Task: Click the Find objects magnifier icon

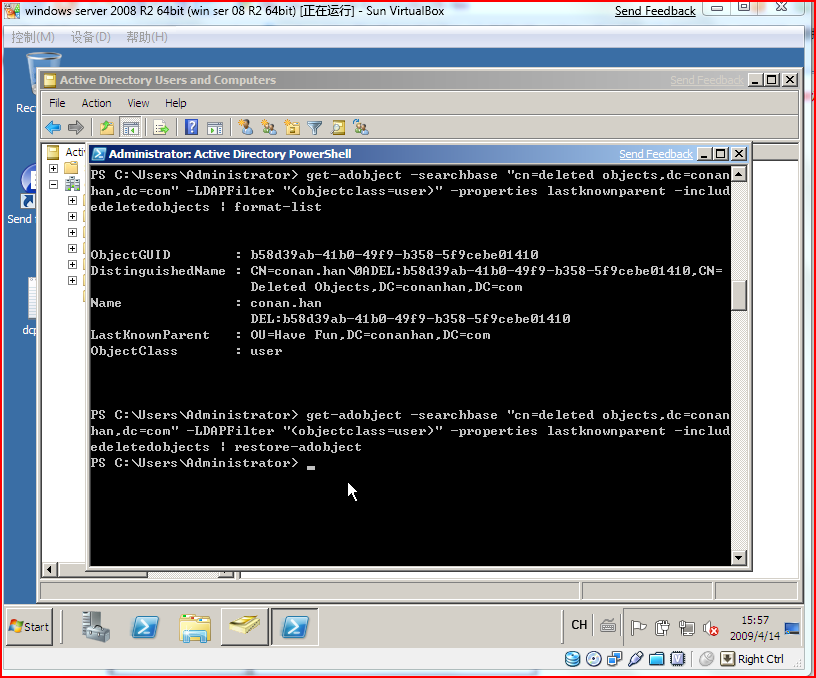Action: (x=338, y=127)
